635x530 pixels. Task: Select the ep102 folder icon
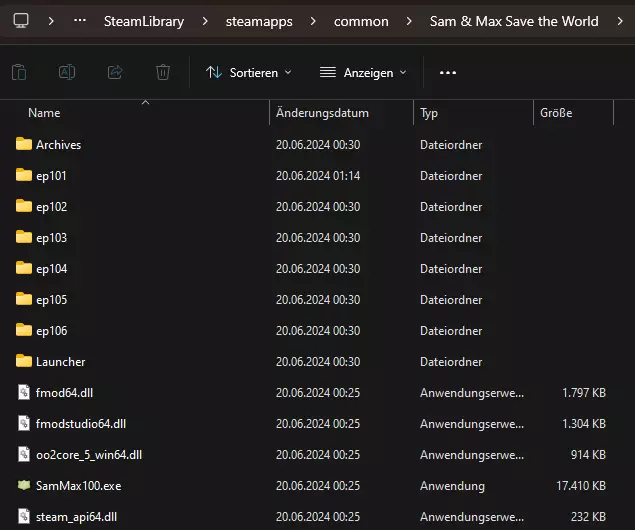[24, 206]
